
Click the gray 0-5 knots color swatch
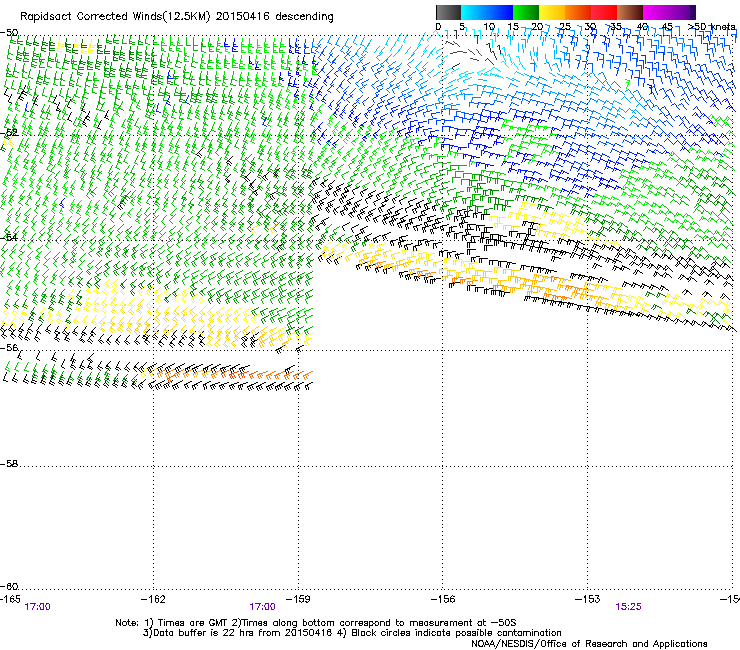(x=448, y=12)
